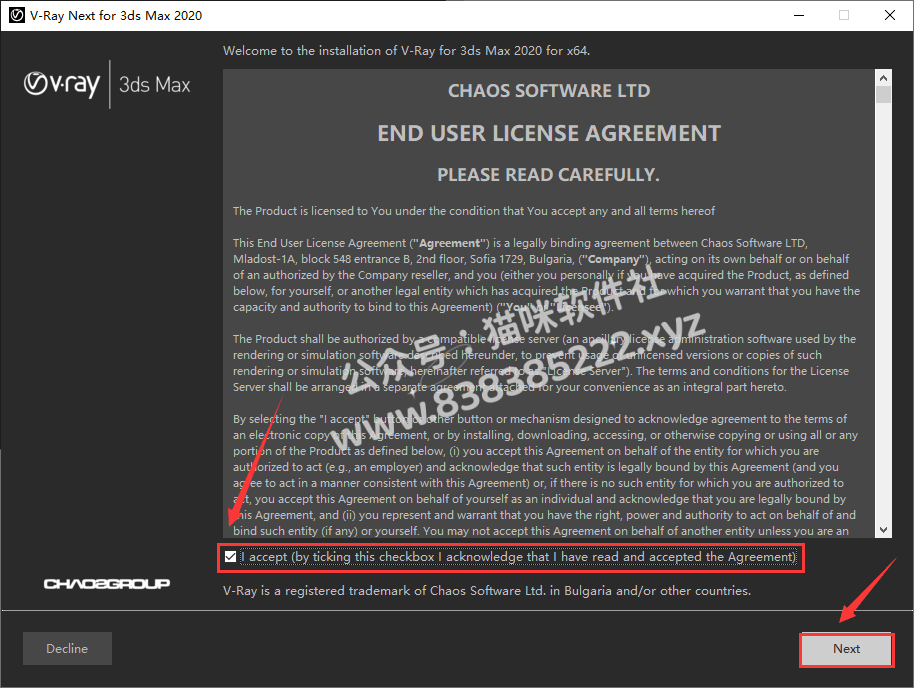This screenshot has height=688, width=915.
Task: Click the license scrollbar down arrow
Action: (x=883, y=530)
